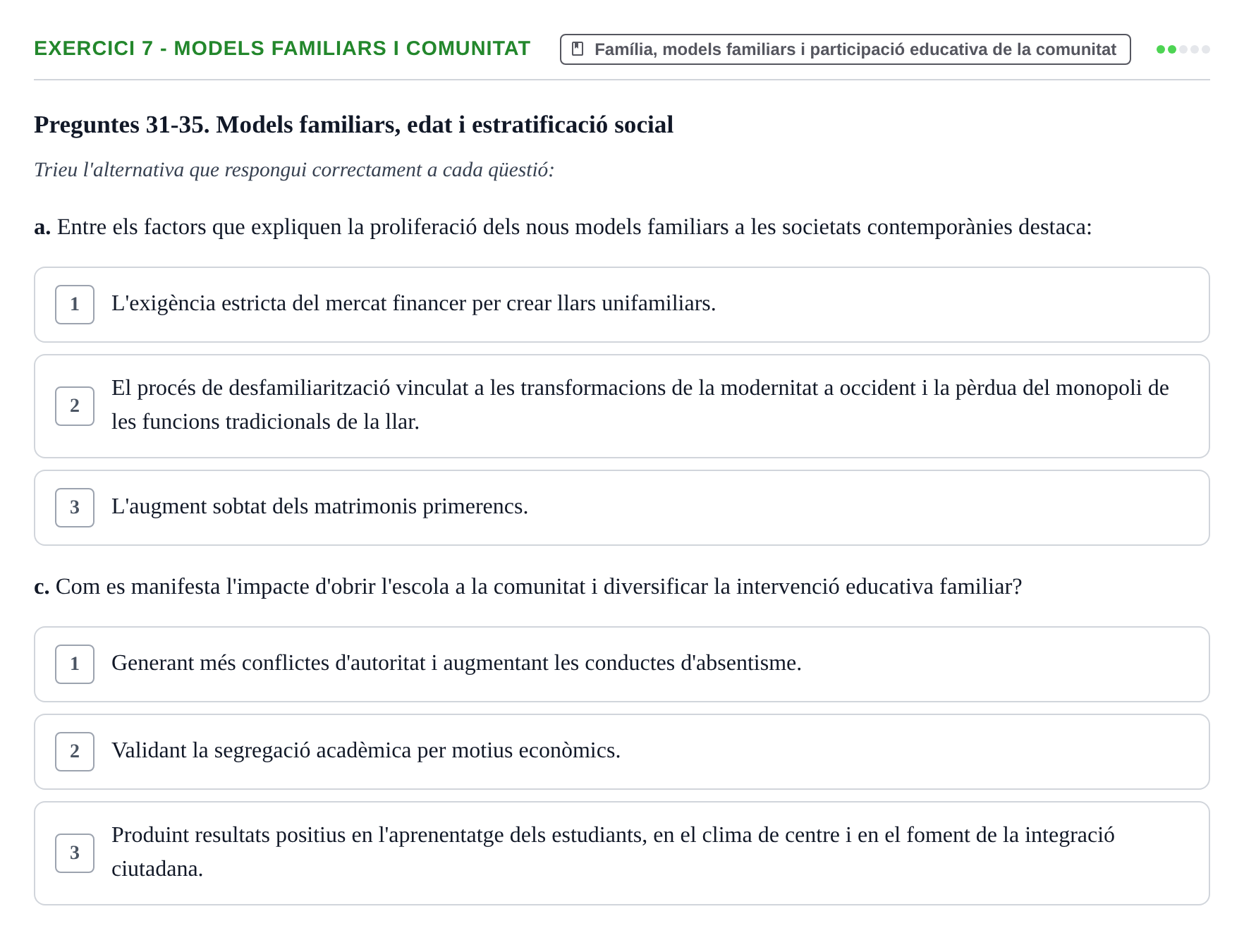This screenshot has width=1244, height=952.
Task: Pick answer 'Produint resultats positius en l'aprenentatge'
Action: point(621,853)
